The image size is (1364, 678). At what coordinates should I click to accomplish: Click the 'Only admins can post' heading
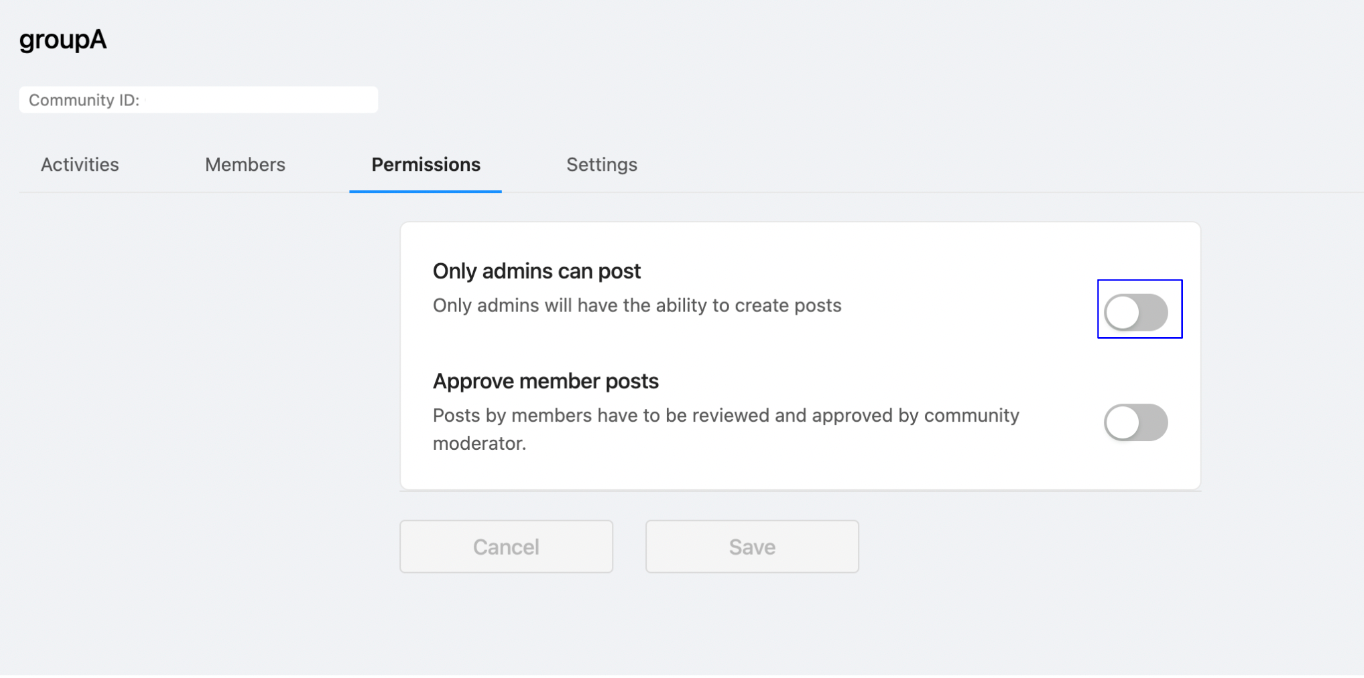(537, 271)
